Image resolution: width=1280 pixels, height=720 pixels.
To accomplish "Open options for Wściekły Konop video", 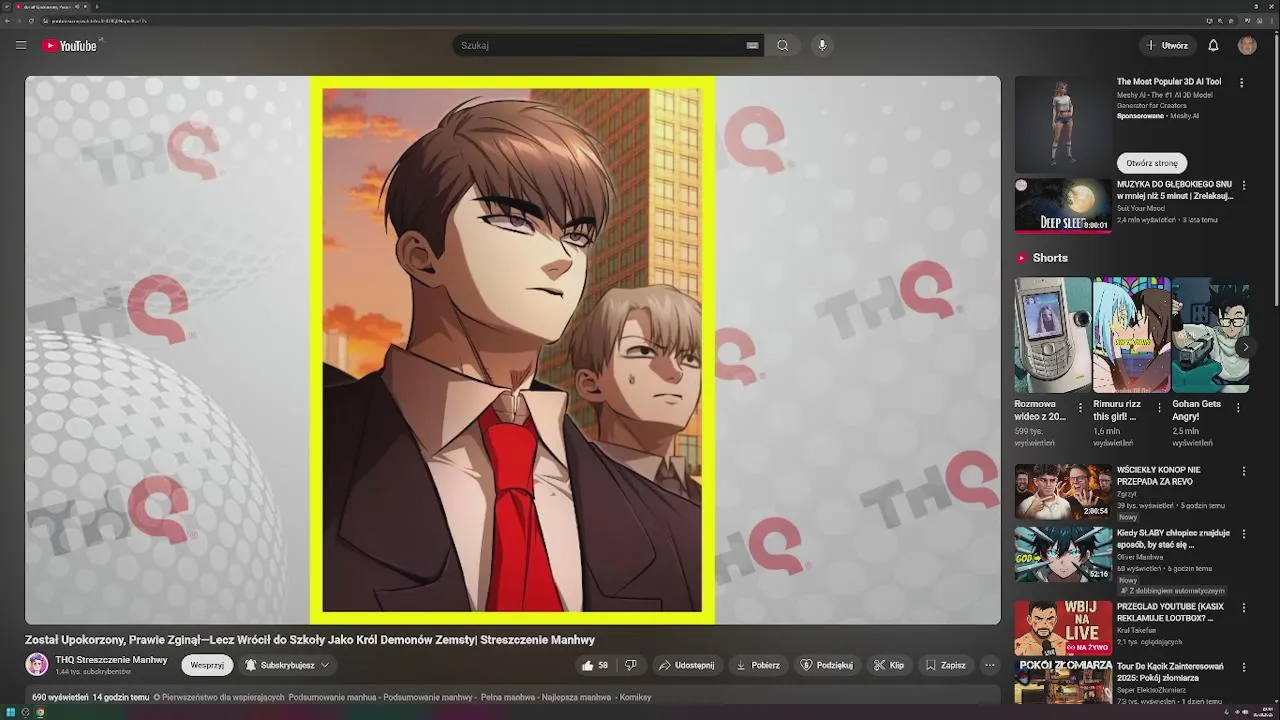I will point(1244,471).
